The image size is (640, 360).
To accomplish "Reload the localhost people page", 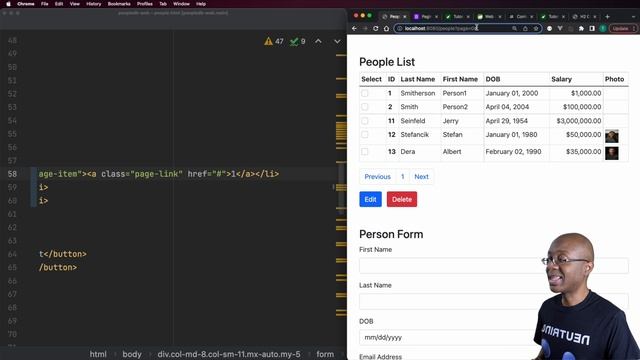I will pyautogui.click(x=376, y=29).
